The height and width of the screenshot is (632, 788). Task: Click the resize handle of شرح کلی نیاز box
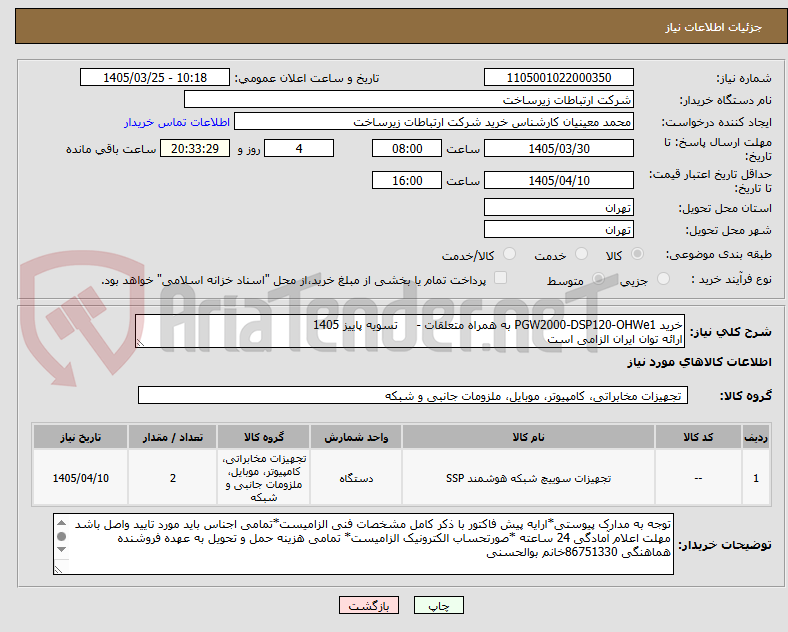pos(140,342)
